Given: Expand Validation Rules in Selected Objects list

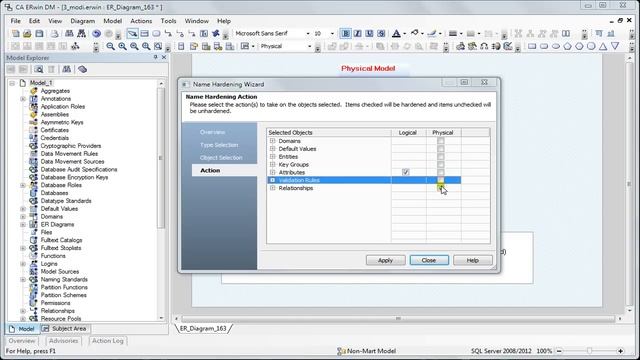Looking at the screenshot, I should (x=273, y=180).
